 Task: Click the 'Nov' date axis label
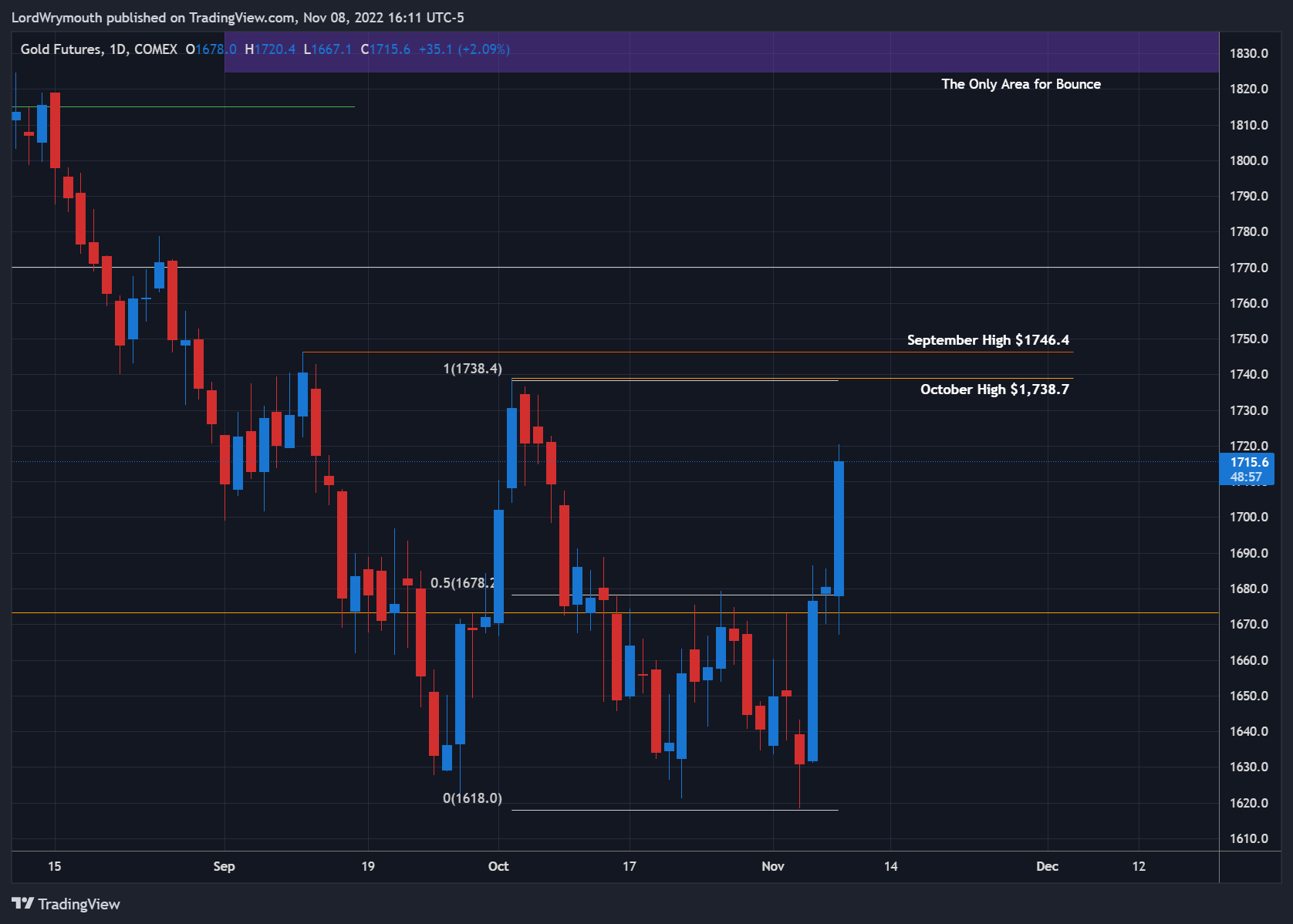pyautogui.click(x=773, y=866)
